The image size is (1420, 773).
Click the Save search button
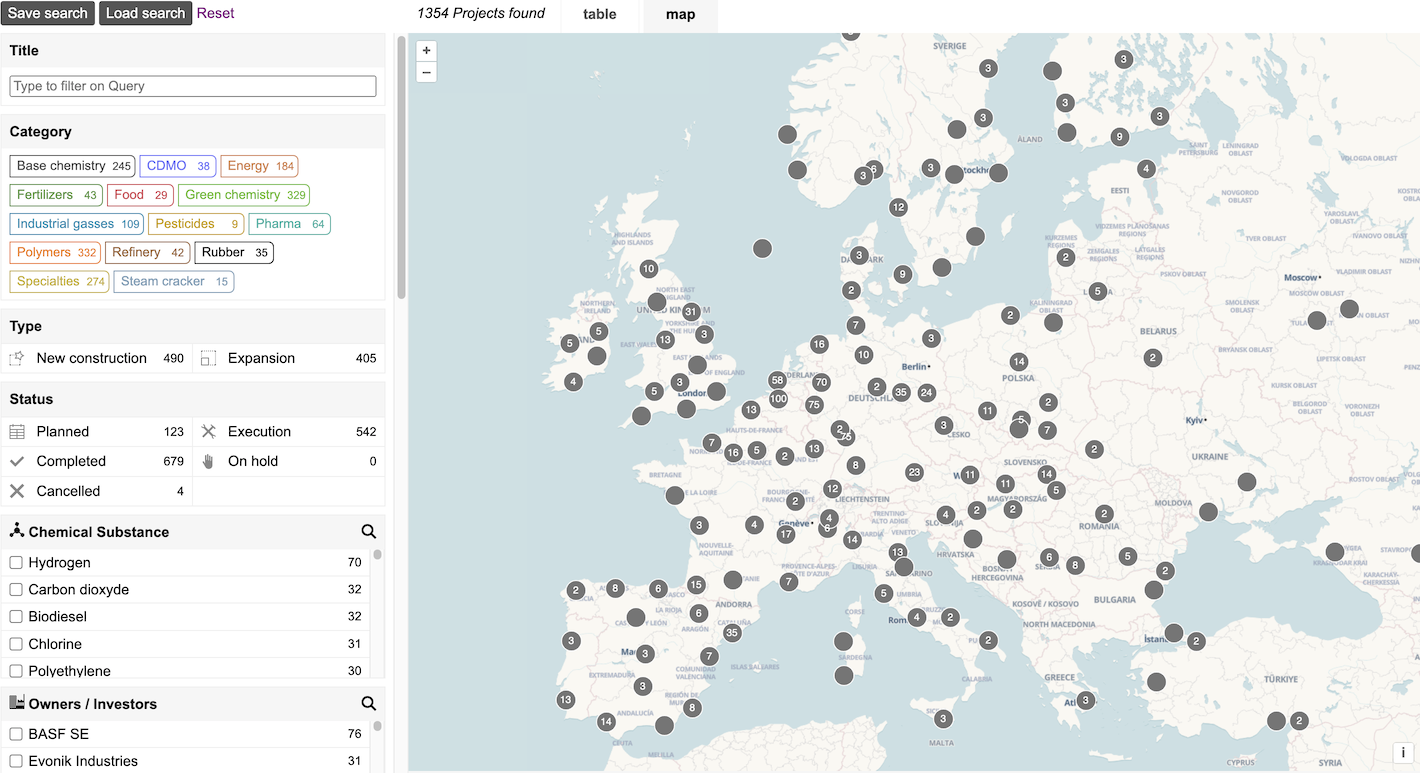click(x=48, y=13)
